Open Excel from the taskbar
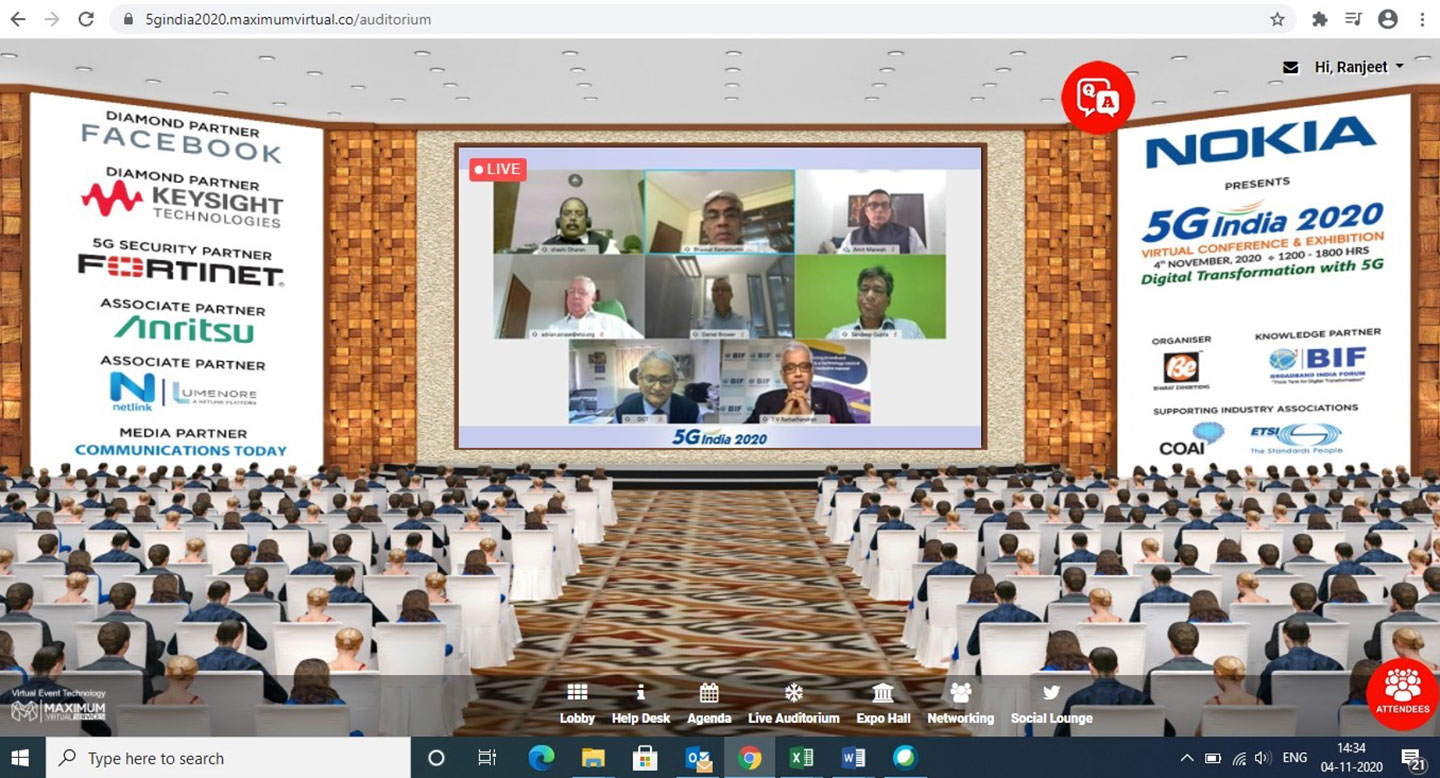Image resolution: width=1440 pixels, height=778 pixels. point(801,758)
